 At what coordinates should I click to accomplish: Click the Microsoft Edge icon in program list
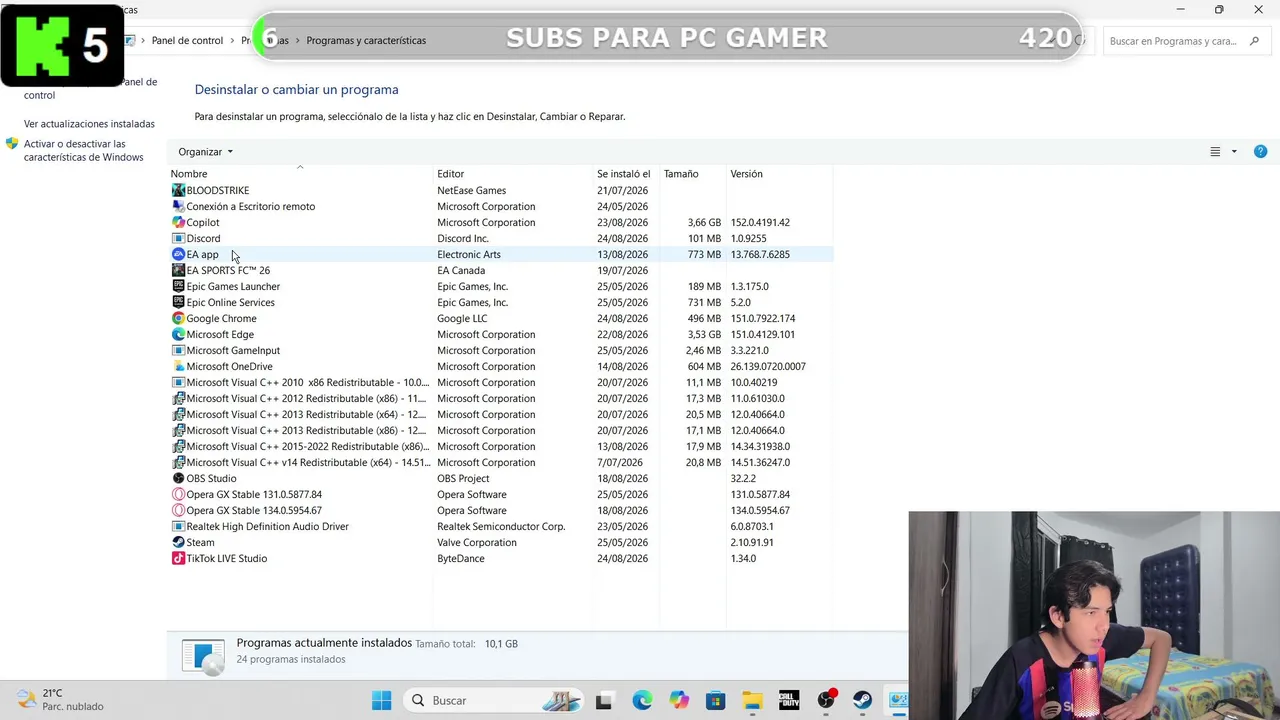coord(178,334)
